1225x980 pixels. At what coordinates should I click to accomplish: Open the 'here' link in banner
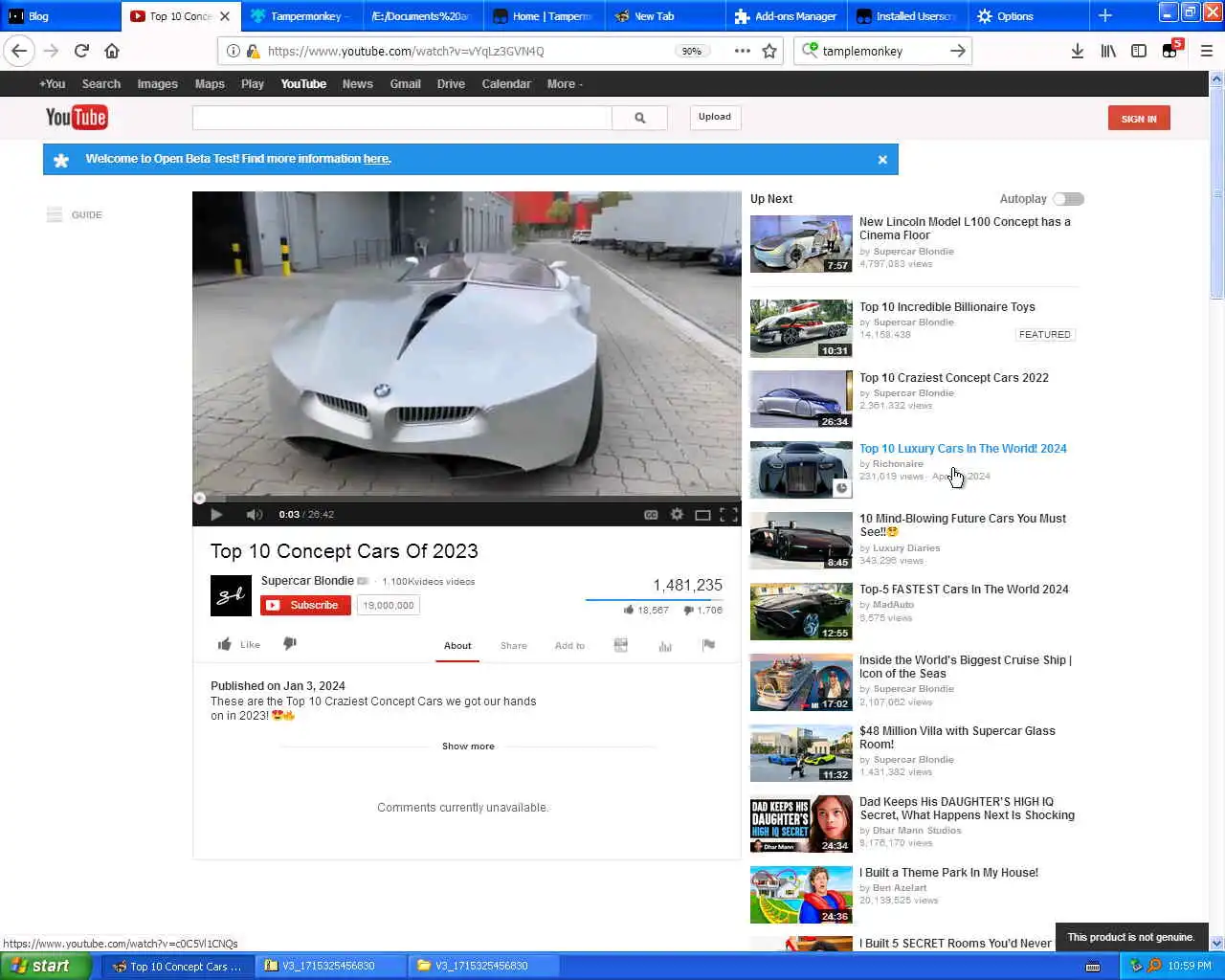(x=376, y=159)
